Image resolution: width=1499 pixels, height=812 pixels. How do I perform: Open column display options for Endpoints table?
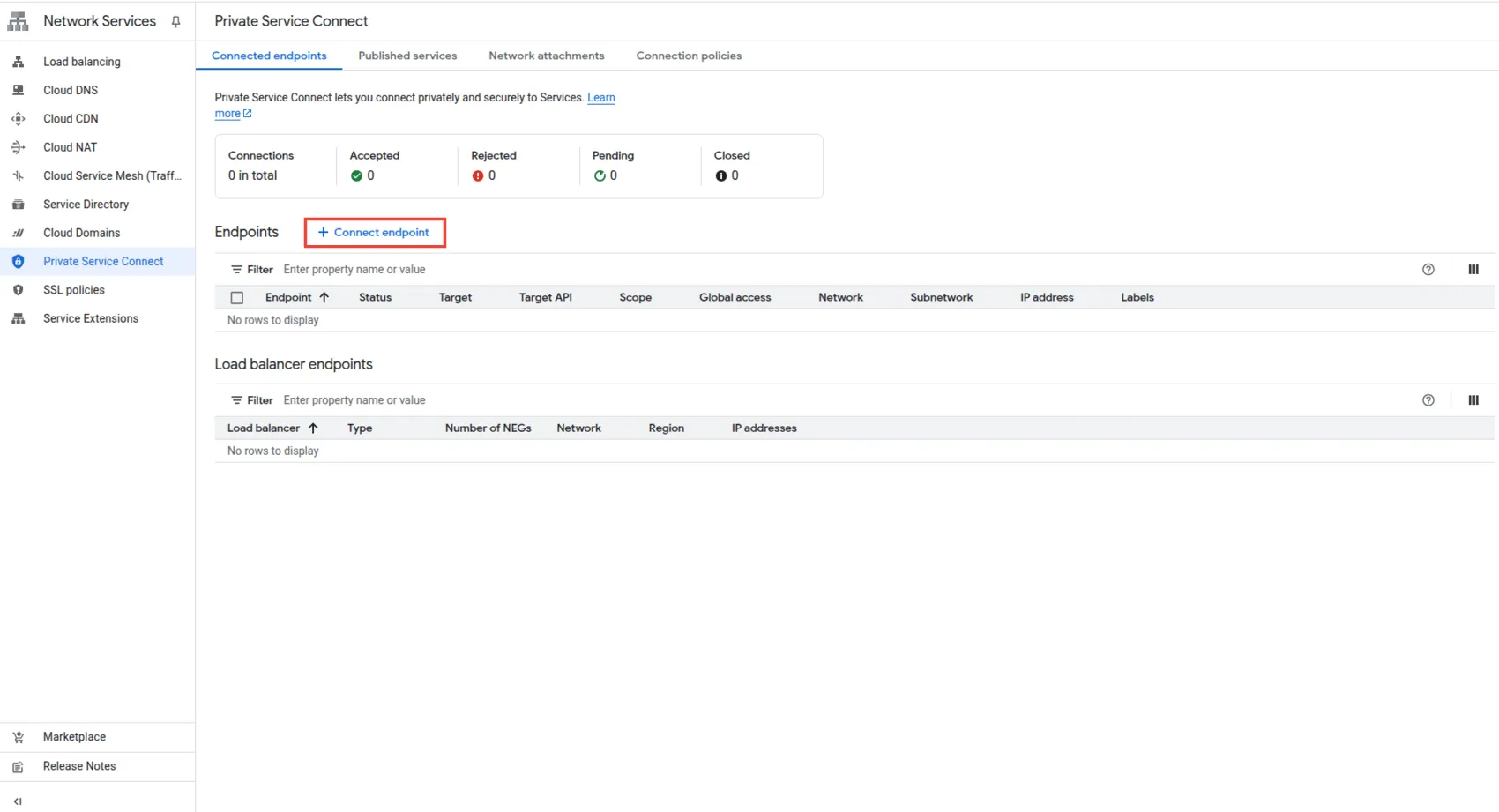(x=1473, y=270)
